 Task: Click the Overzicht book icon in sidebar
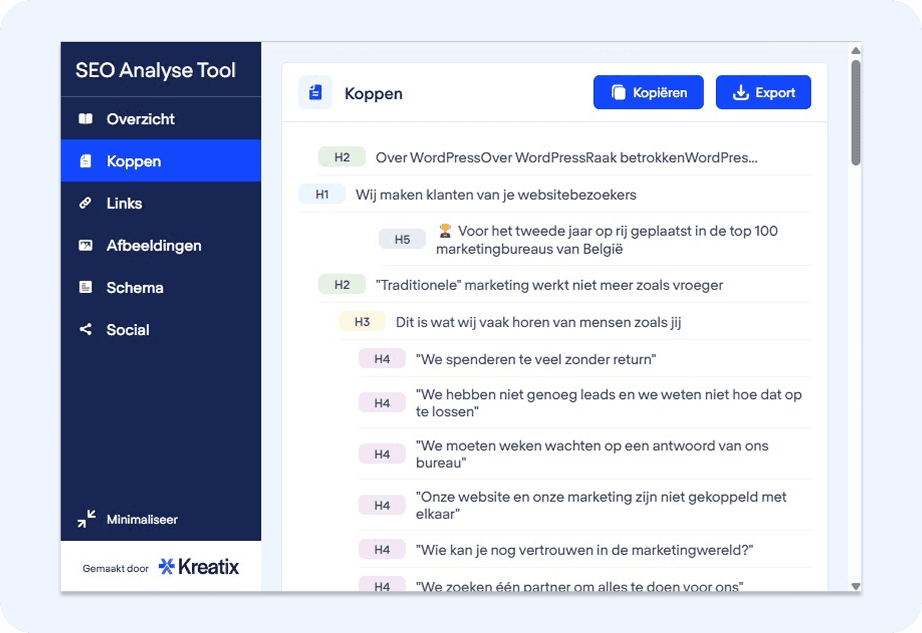(x=85, y=119)
